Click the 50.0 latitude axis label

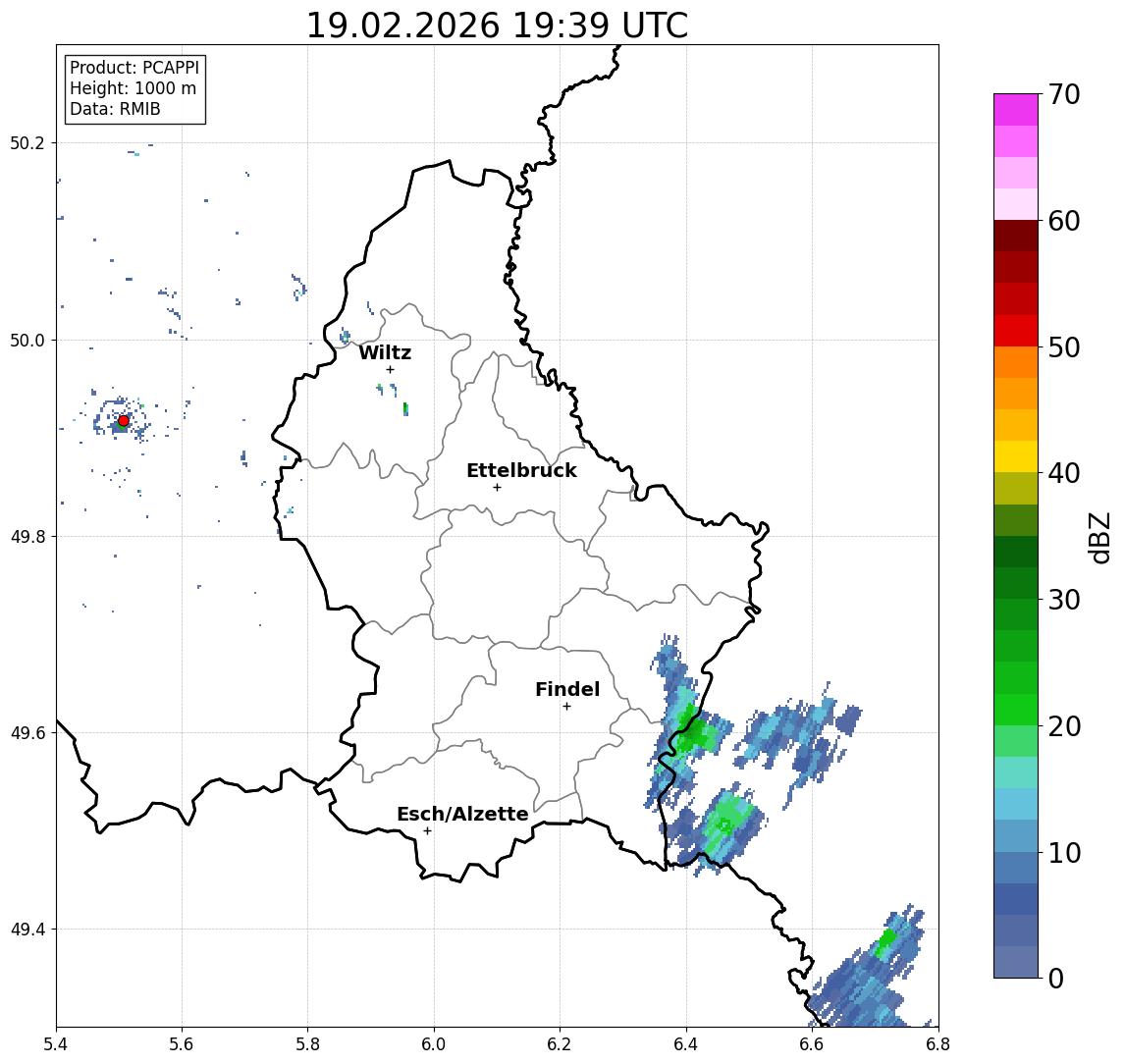coord(27,340)
